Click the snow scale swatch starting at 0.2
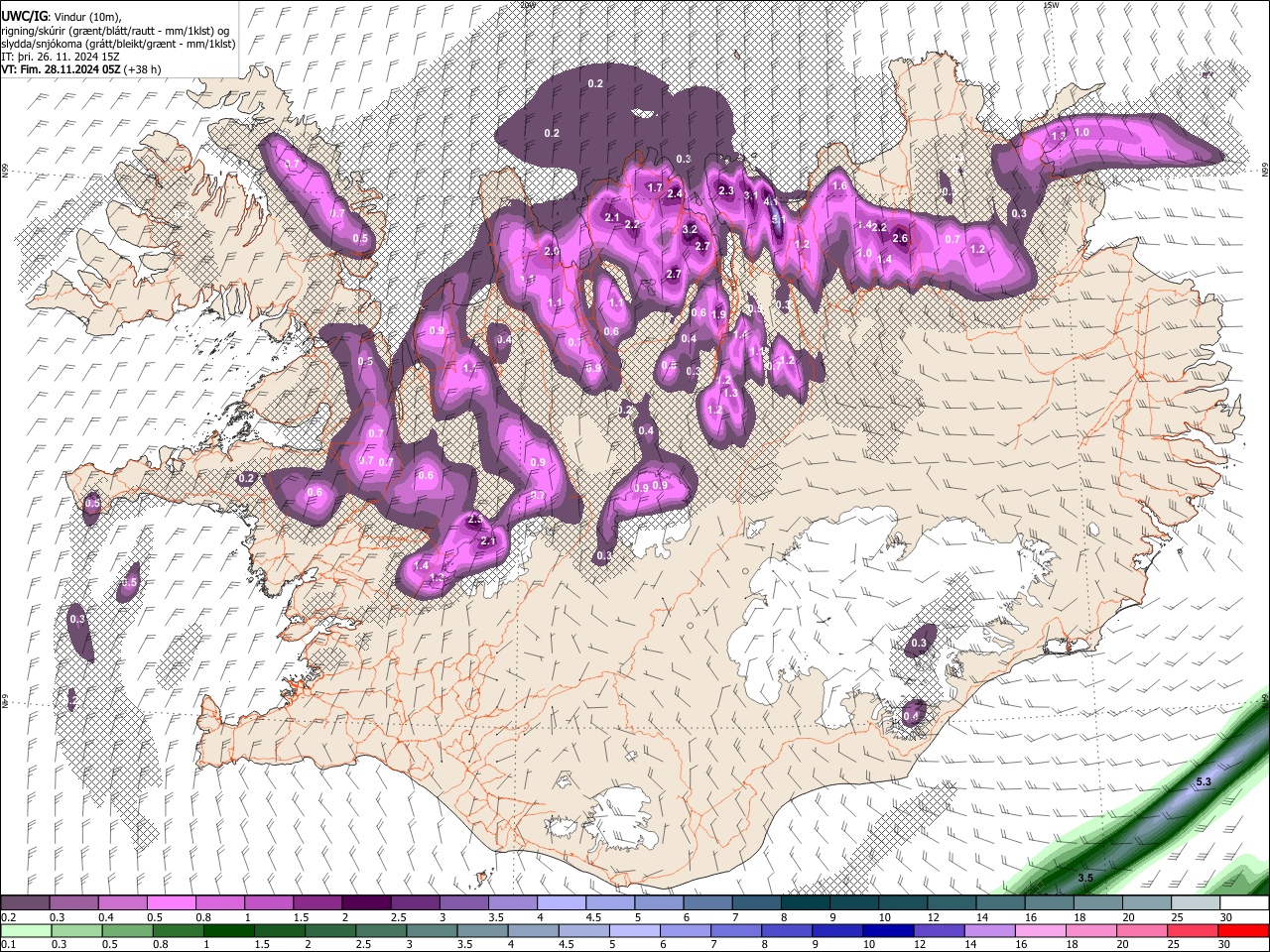The height and width of the screenshot is (952, 1270). click(25, 903)
